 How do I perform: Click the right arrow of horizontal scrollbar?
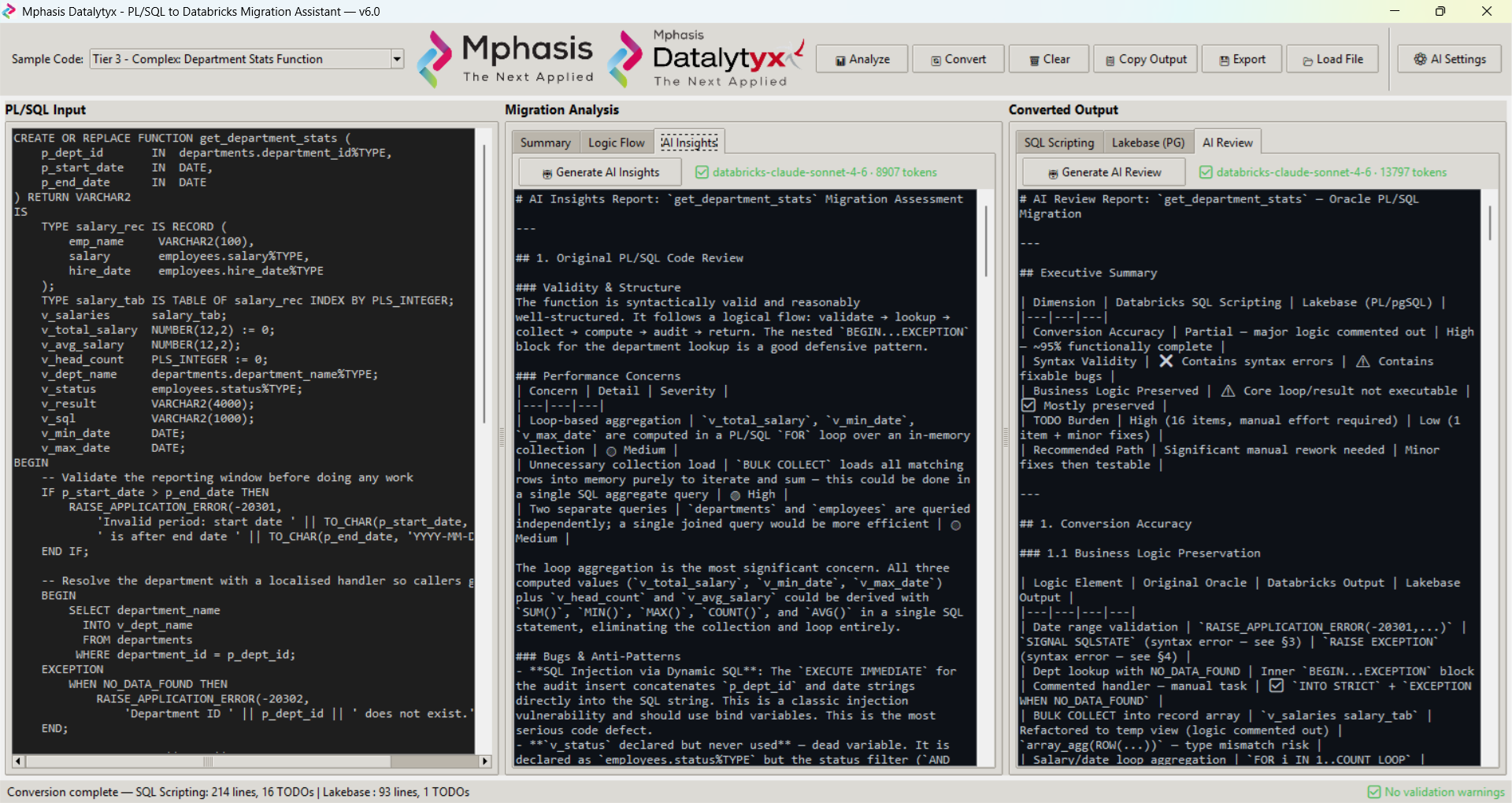tap(485, 761)
